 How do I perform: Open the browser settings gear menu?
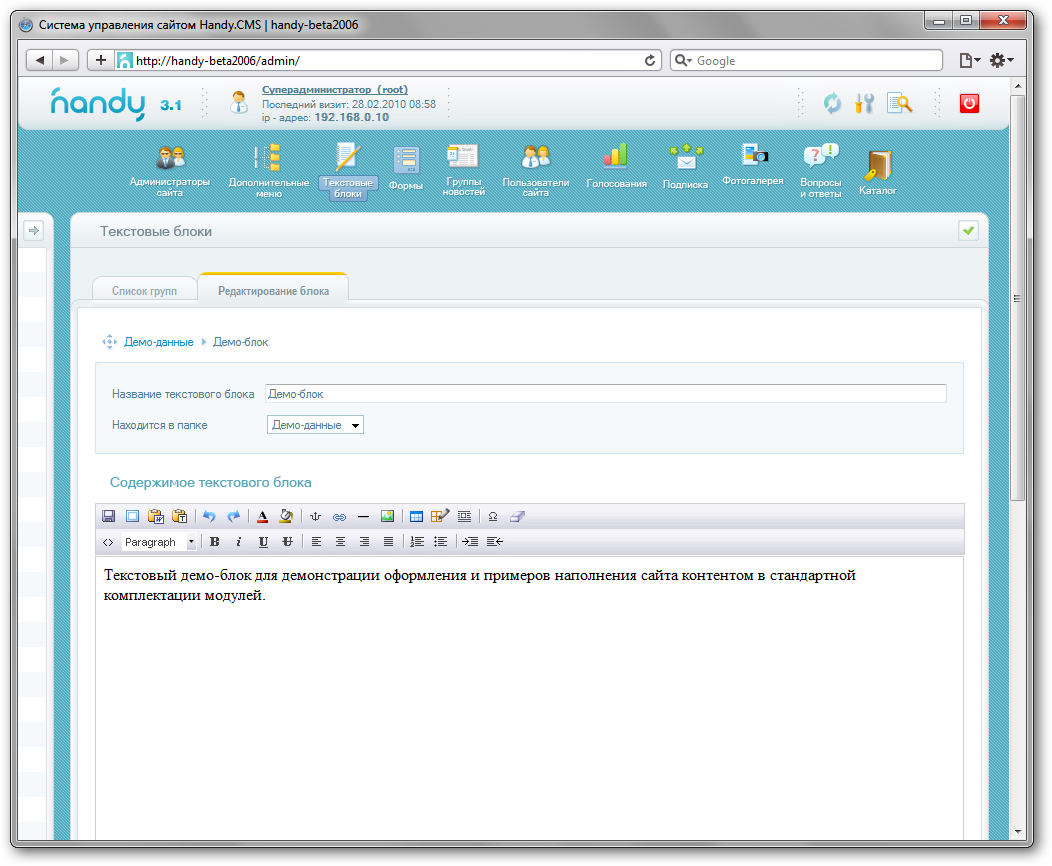click(1000, 61)
